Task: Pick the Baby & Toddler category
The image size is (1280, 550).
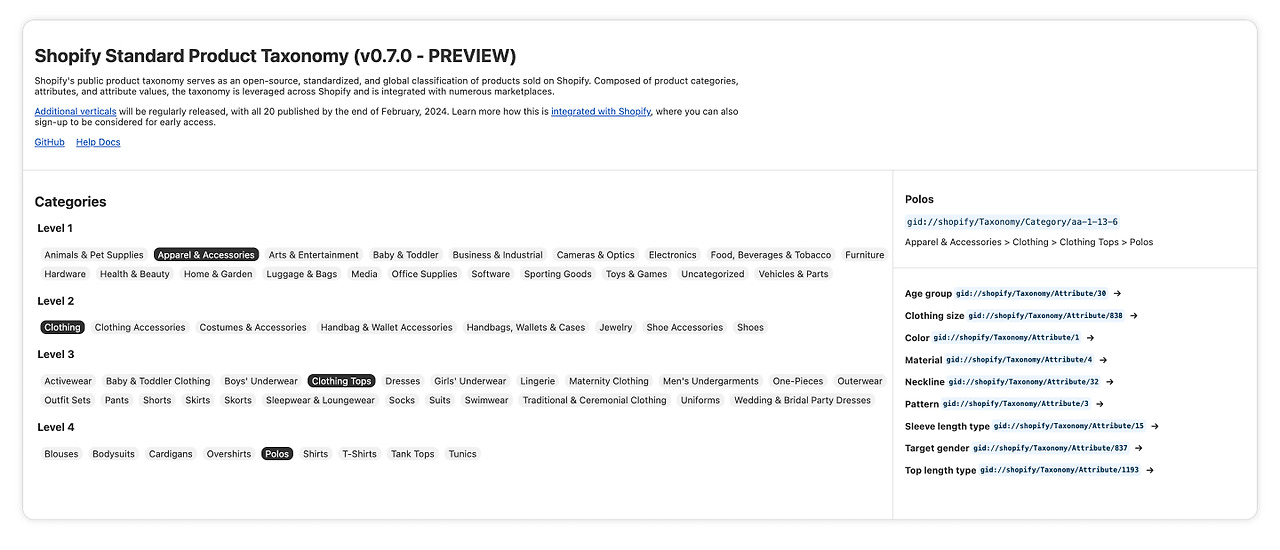Action: [405, 255]
